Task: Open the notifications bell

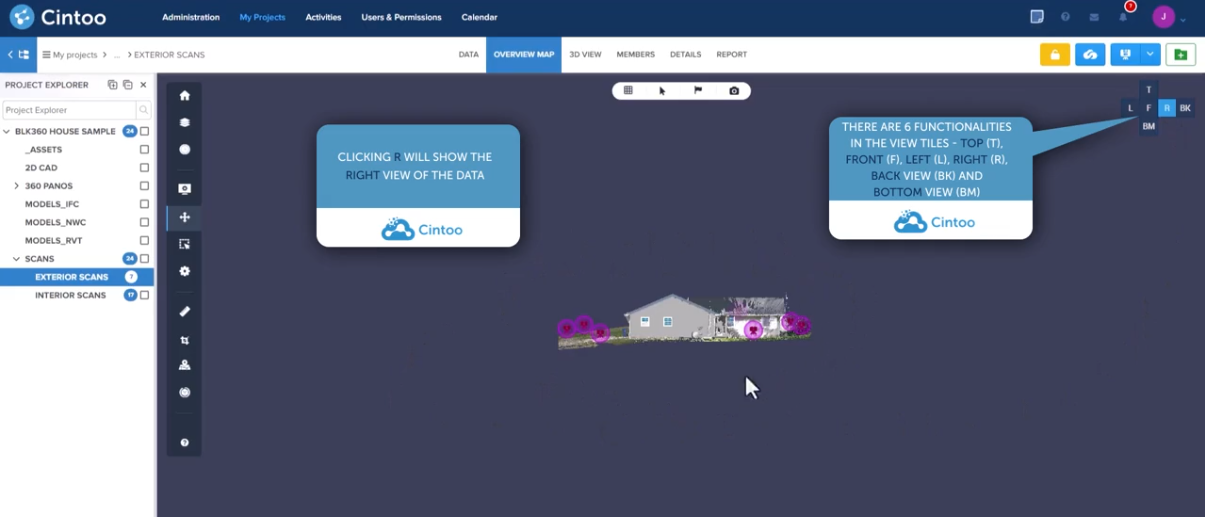Action: pyautogui.click(x=1123, y=17)
